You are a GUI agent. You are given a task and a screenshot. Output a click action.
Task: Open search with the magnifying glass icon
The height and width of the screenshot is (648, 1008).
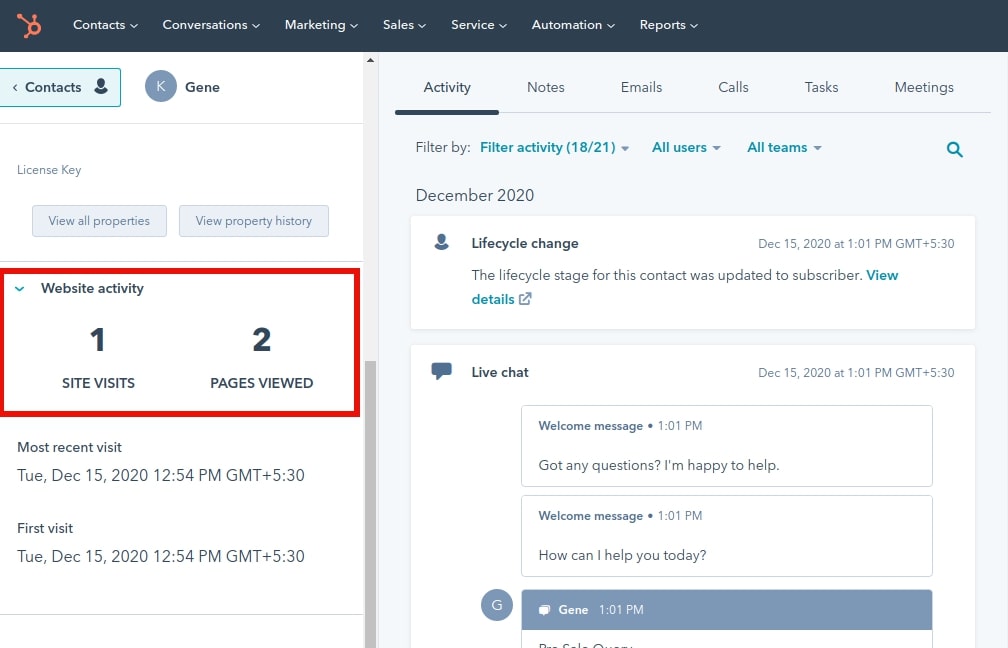tap(954, 148)
